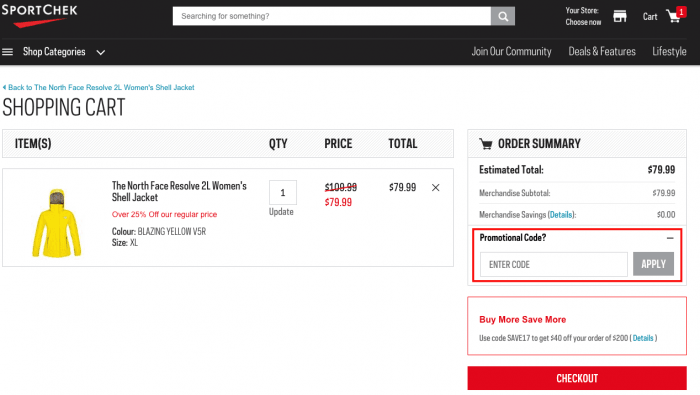Screen dimensions: 700x395
Task: Open Buy More Save More Details link
Action: click(x=643, y=338)
